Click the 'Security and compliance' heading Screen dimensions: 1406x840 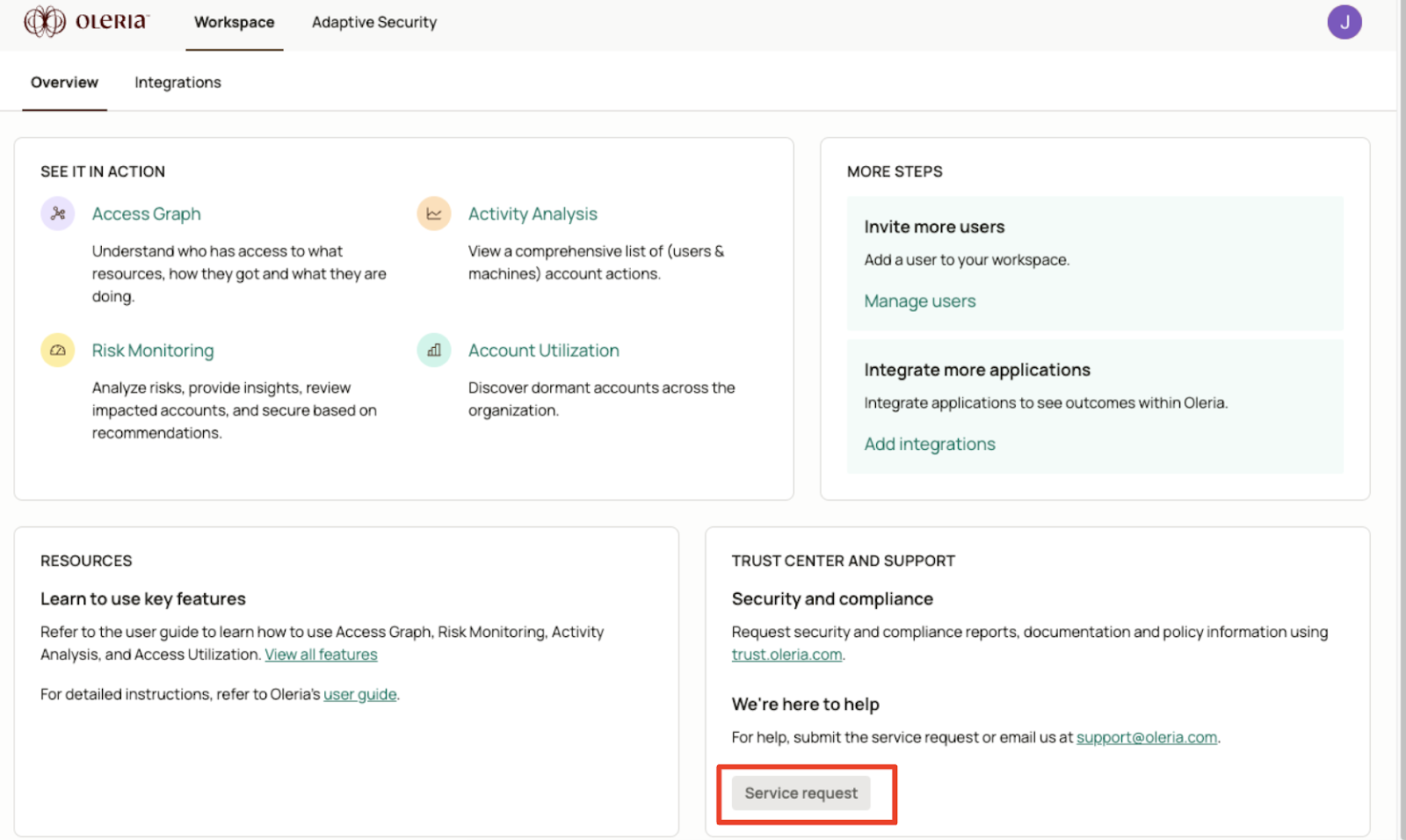coord(832,598)
